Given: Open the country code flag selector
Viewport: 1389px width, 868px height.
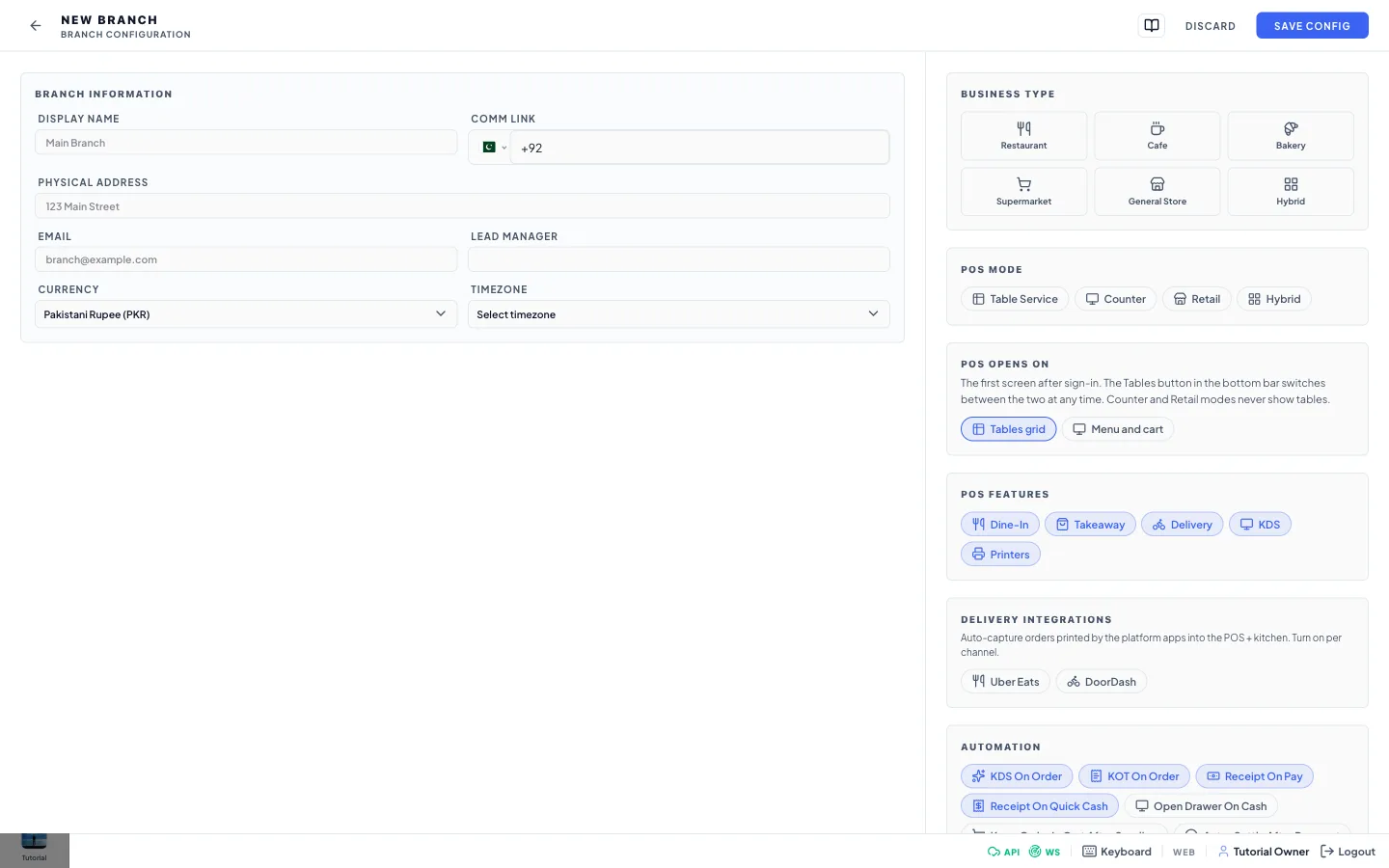Looking at the screenshot, I should tap(494, 148).
